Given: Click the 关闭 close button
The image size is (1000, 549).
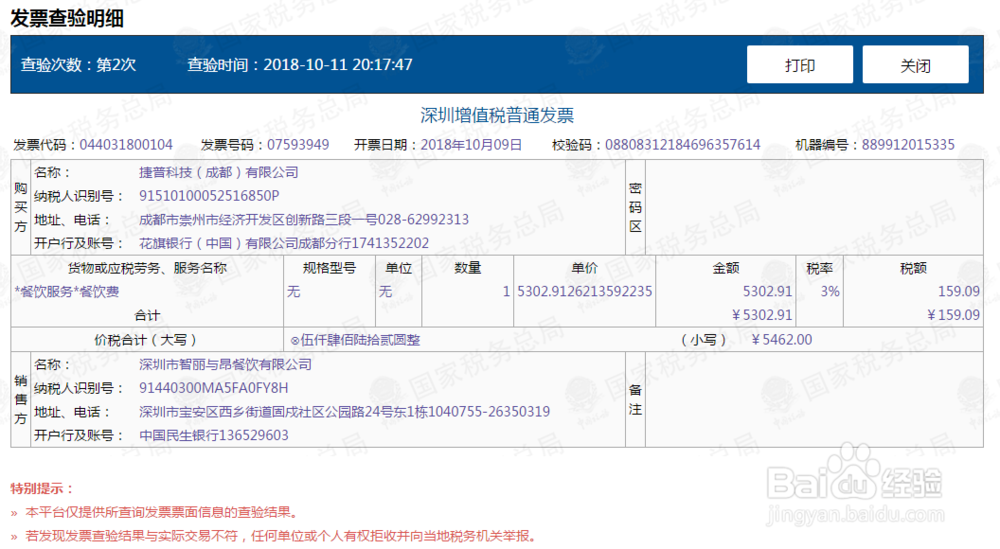Looking at the screenshot, I should pos(915,64).
